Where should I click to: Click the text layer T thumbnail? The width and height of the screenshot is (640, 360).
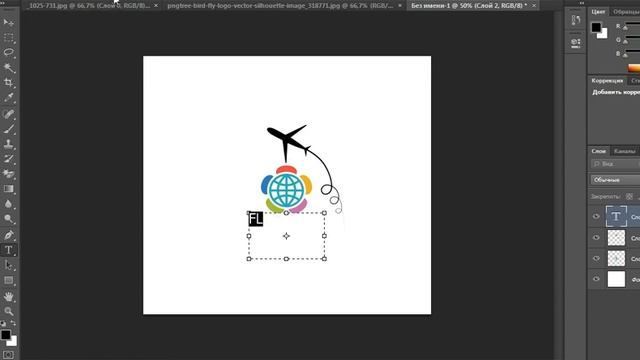click(x=616, y=216)
